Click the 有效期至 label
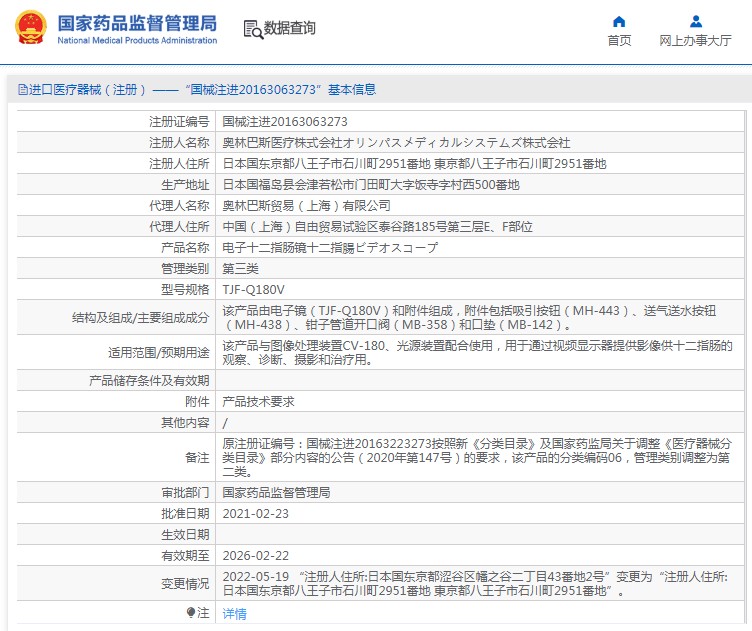 [185, 556]
